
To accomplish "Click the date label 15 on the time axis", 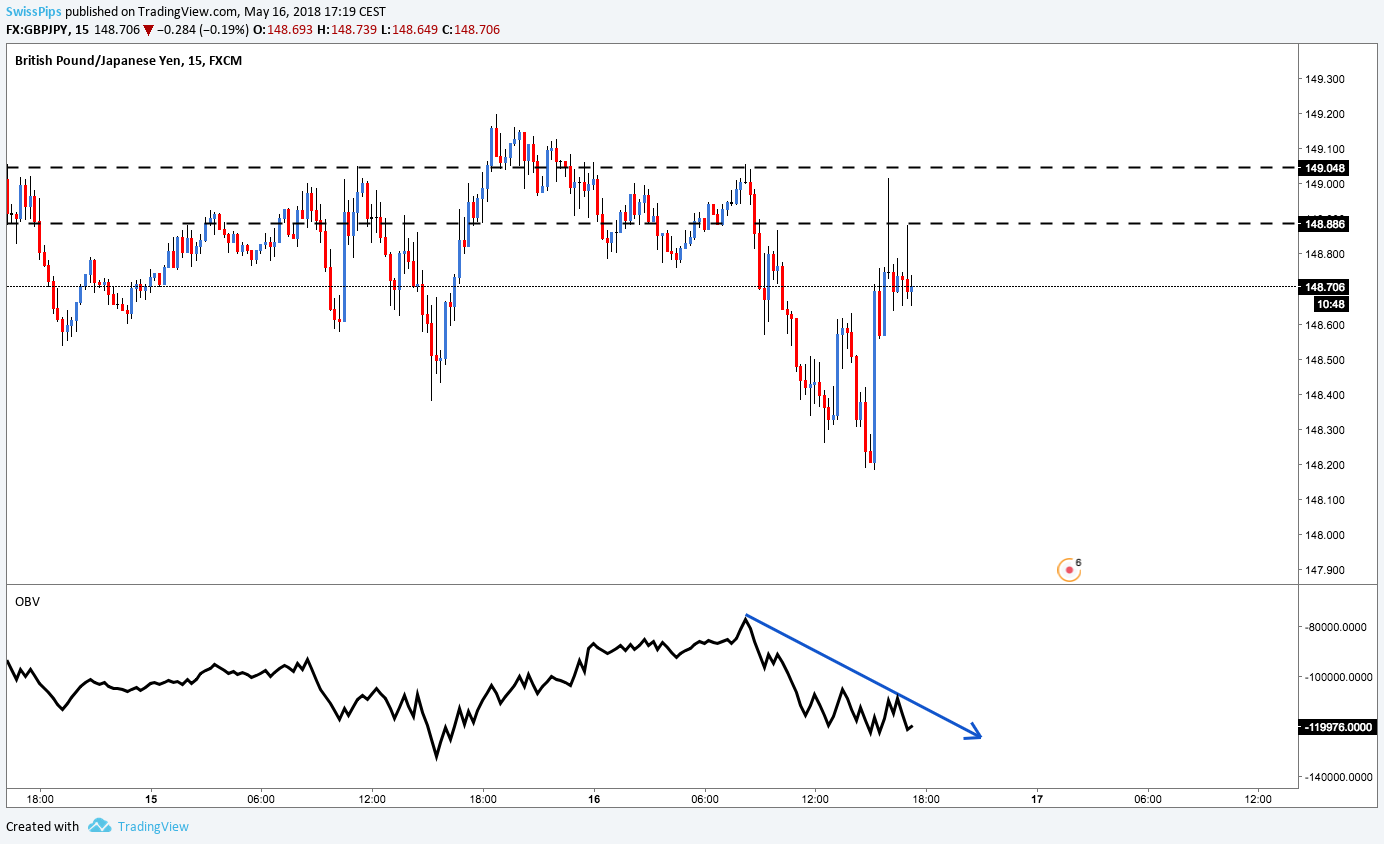I will tap(151, 799).
